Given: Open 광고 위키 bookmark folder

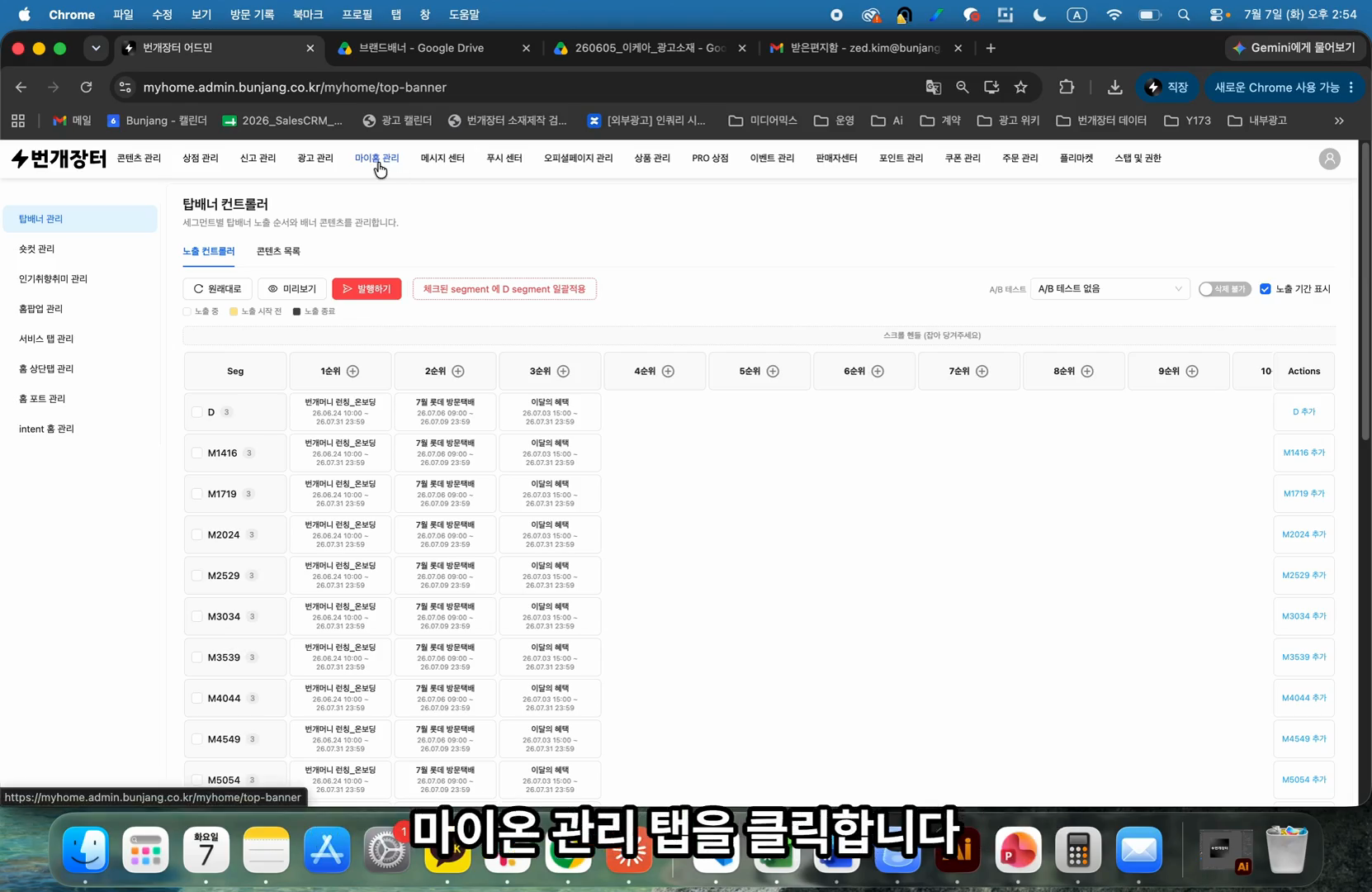Looking at the screenshot, I should click(1009, 121).
